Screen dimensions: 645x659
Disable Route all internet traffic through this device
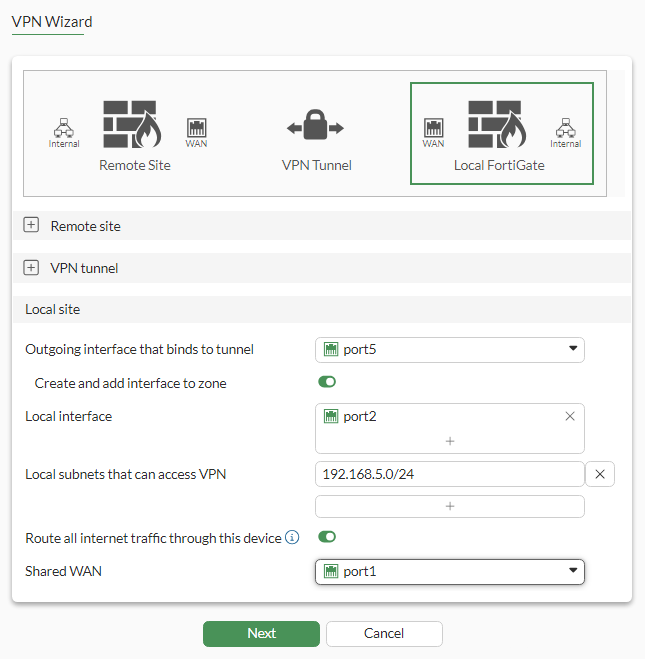(327, 537)
